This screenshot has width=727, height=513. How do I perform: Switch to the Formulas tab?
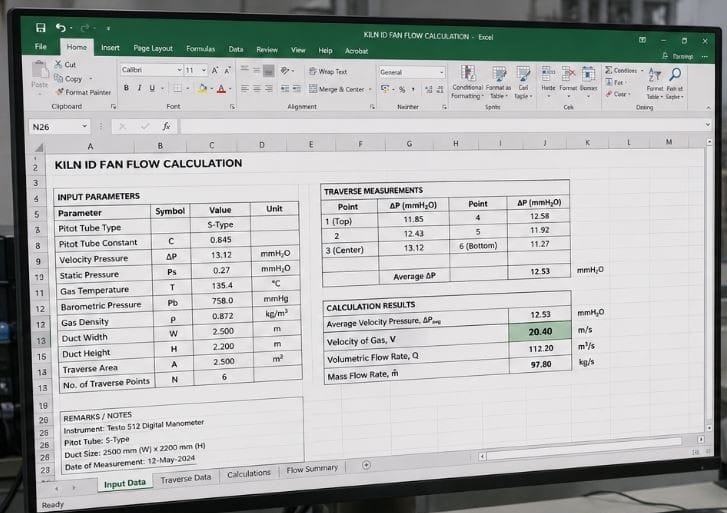200,49
